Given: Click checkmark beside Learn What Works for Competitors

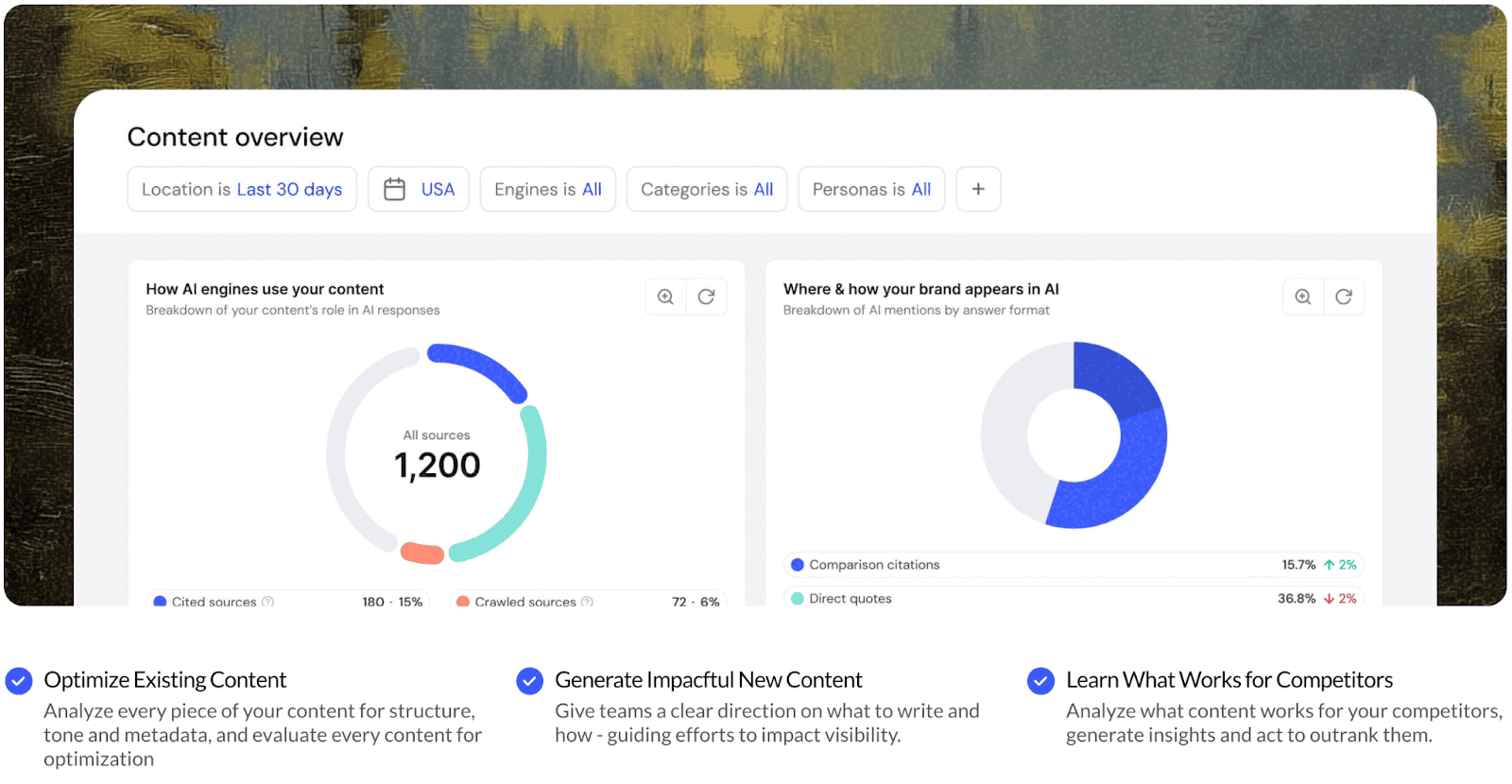Looking at the screenshot, I should click(1040, 681).
